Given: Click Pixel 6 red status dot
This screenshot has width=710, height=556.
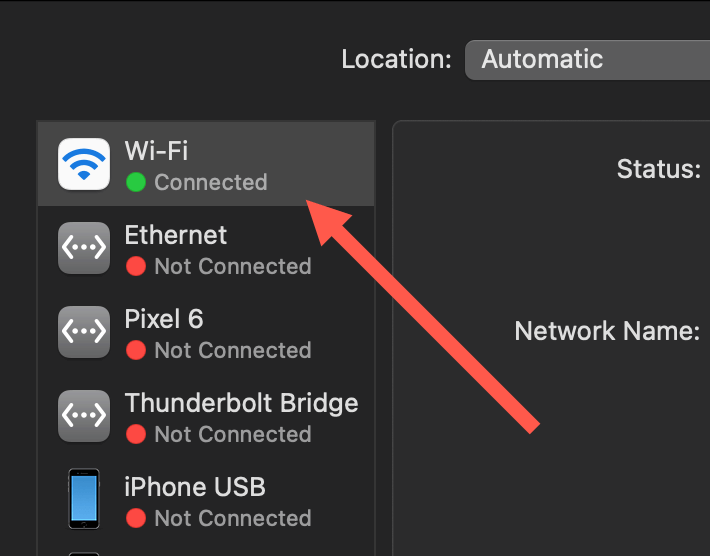Looking at the screenshot, I should point(136,350).
